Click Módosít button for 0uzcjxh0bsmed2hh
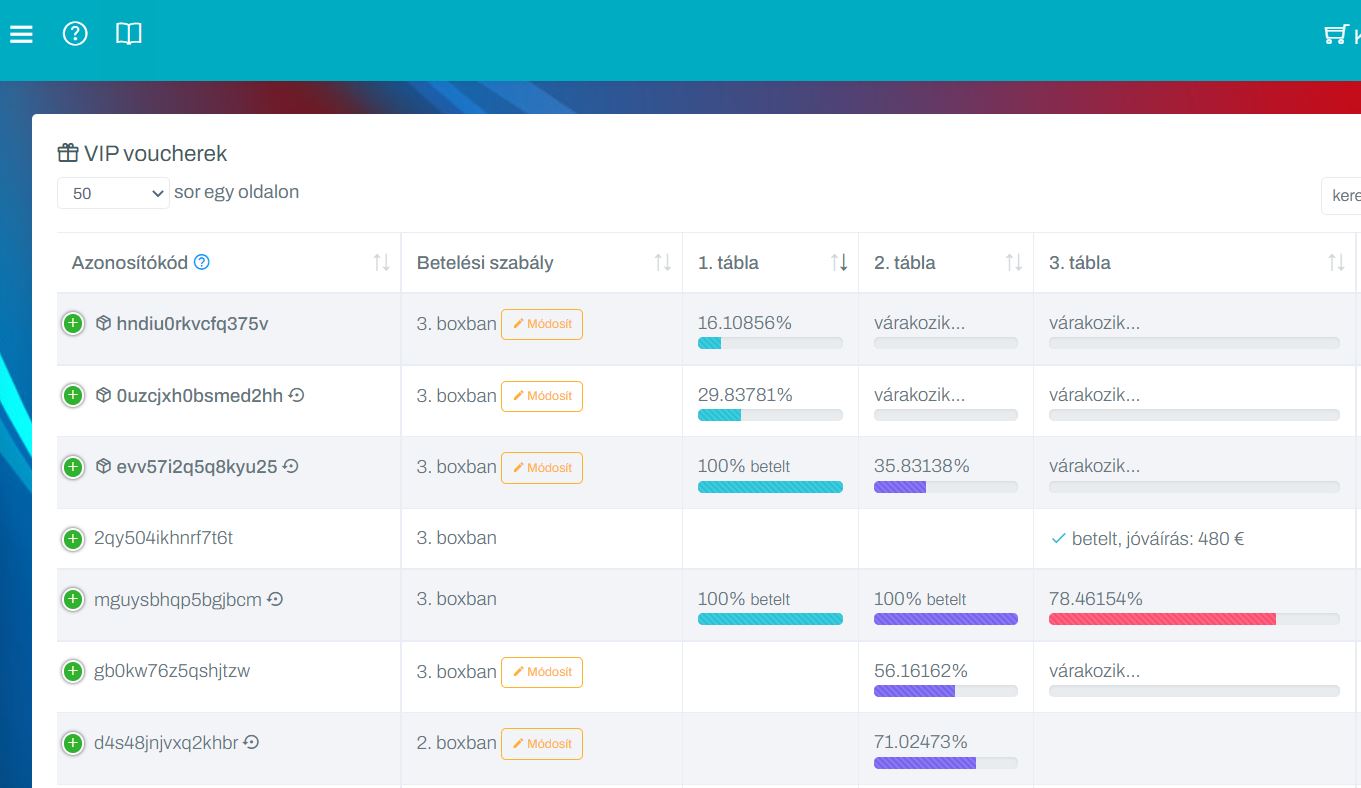1361x788 pixels. 542,396
